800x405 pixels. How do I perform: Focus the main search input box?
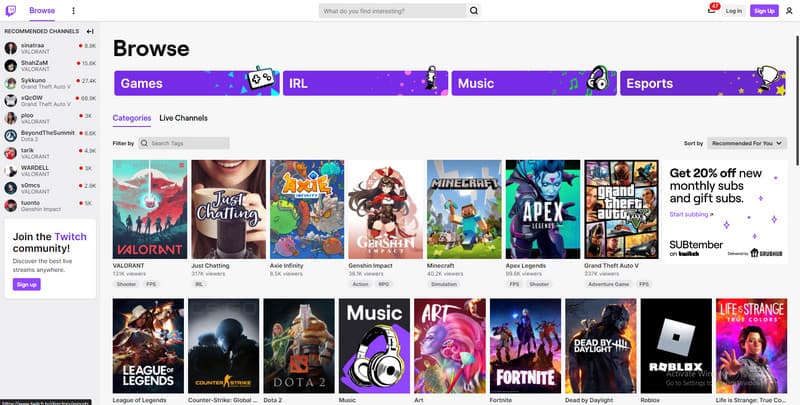(x=393, y=11)
